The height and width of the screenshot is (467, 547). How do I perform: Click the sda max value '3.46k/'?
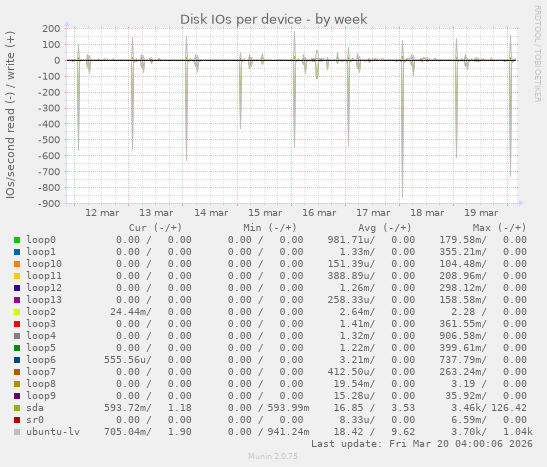pos(469,408)
